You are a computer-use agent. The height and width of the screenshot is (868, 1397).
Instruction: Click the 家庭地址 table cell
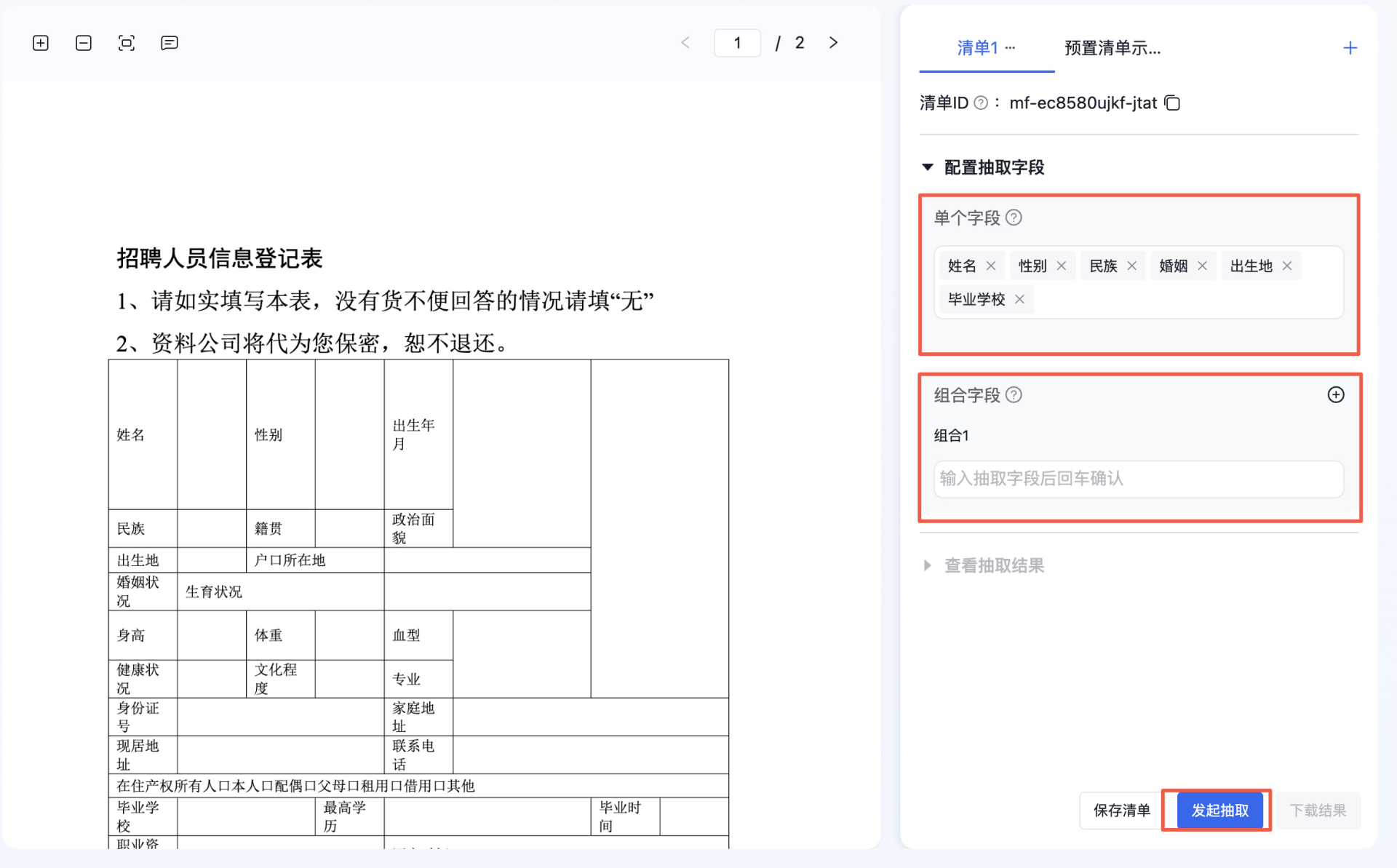(418, 717)
